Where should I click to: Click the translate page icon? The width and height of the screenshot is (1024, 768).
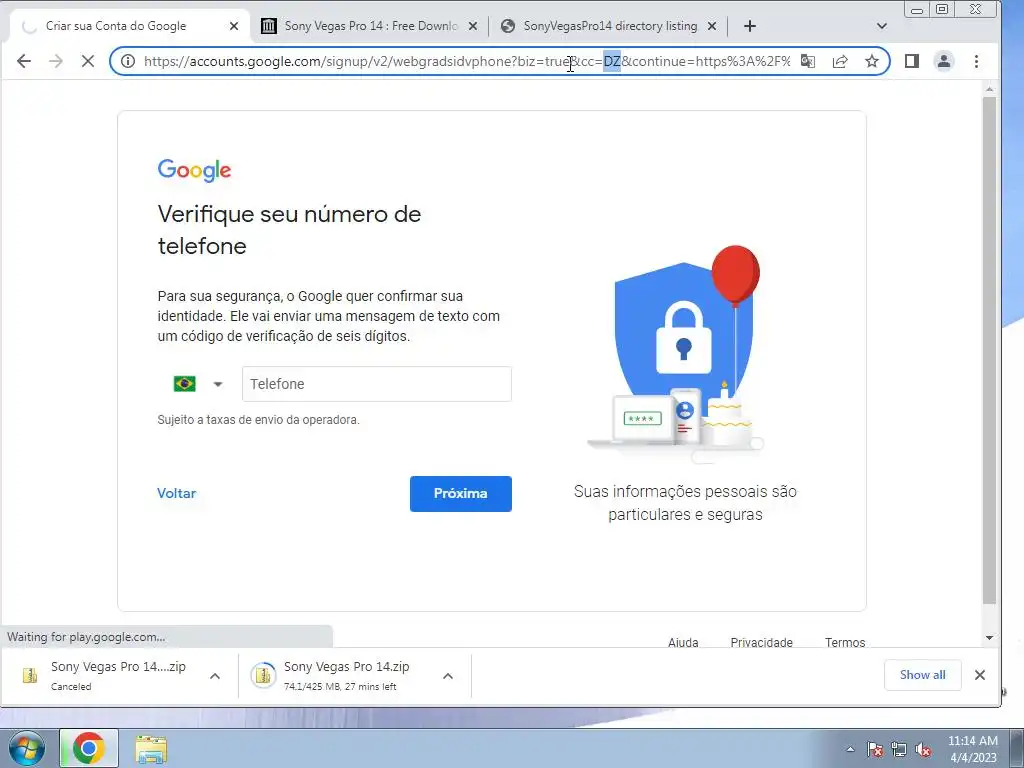808,61
